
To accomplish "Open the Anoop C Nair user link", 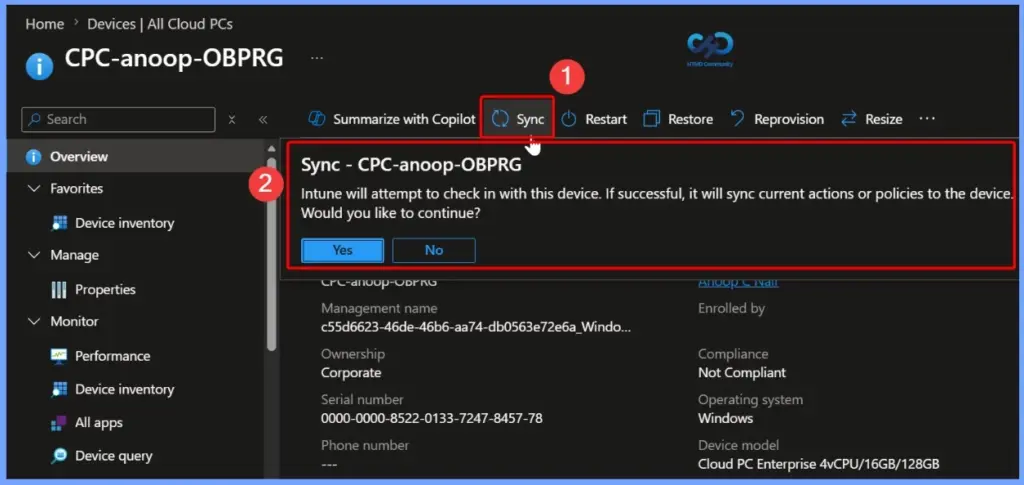I will tap(738, 282).
